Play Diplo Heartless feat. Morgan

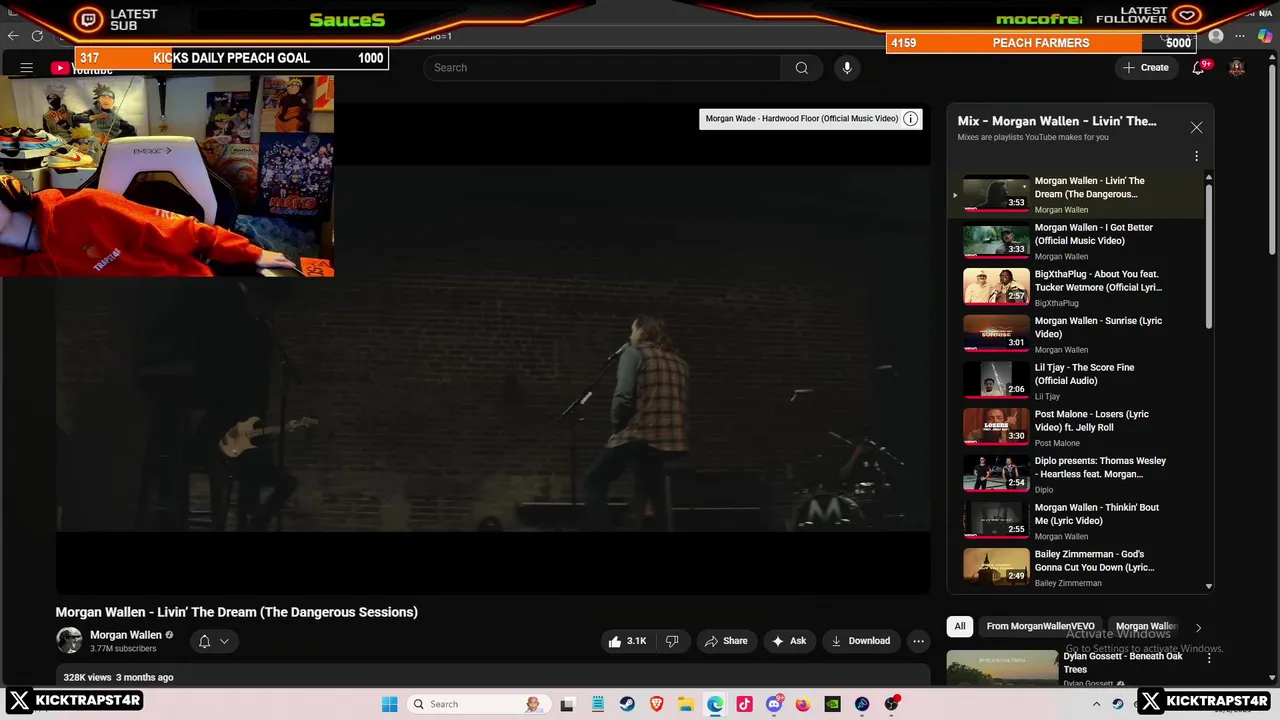point(1078,474)
